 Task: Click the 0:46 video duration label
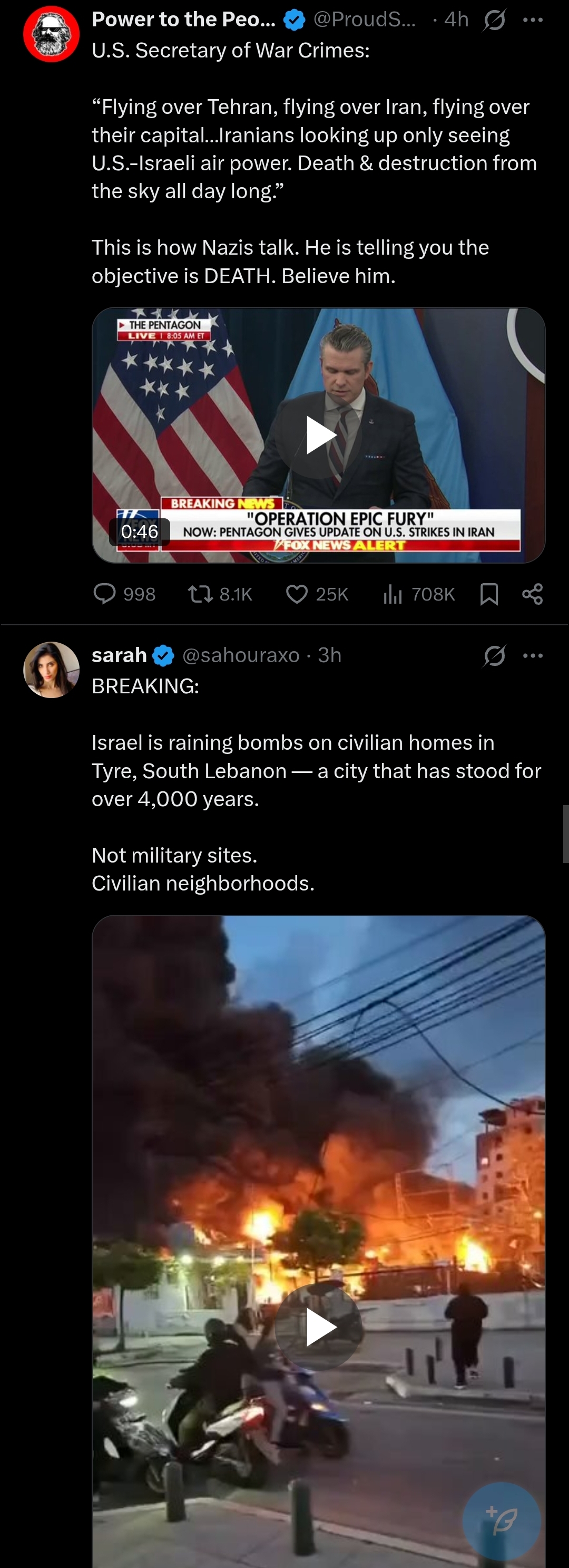[x=140, y=531]
